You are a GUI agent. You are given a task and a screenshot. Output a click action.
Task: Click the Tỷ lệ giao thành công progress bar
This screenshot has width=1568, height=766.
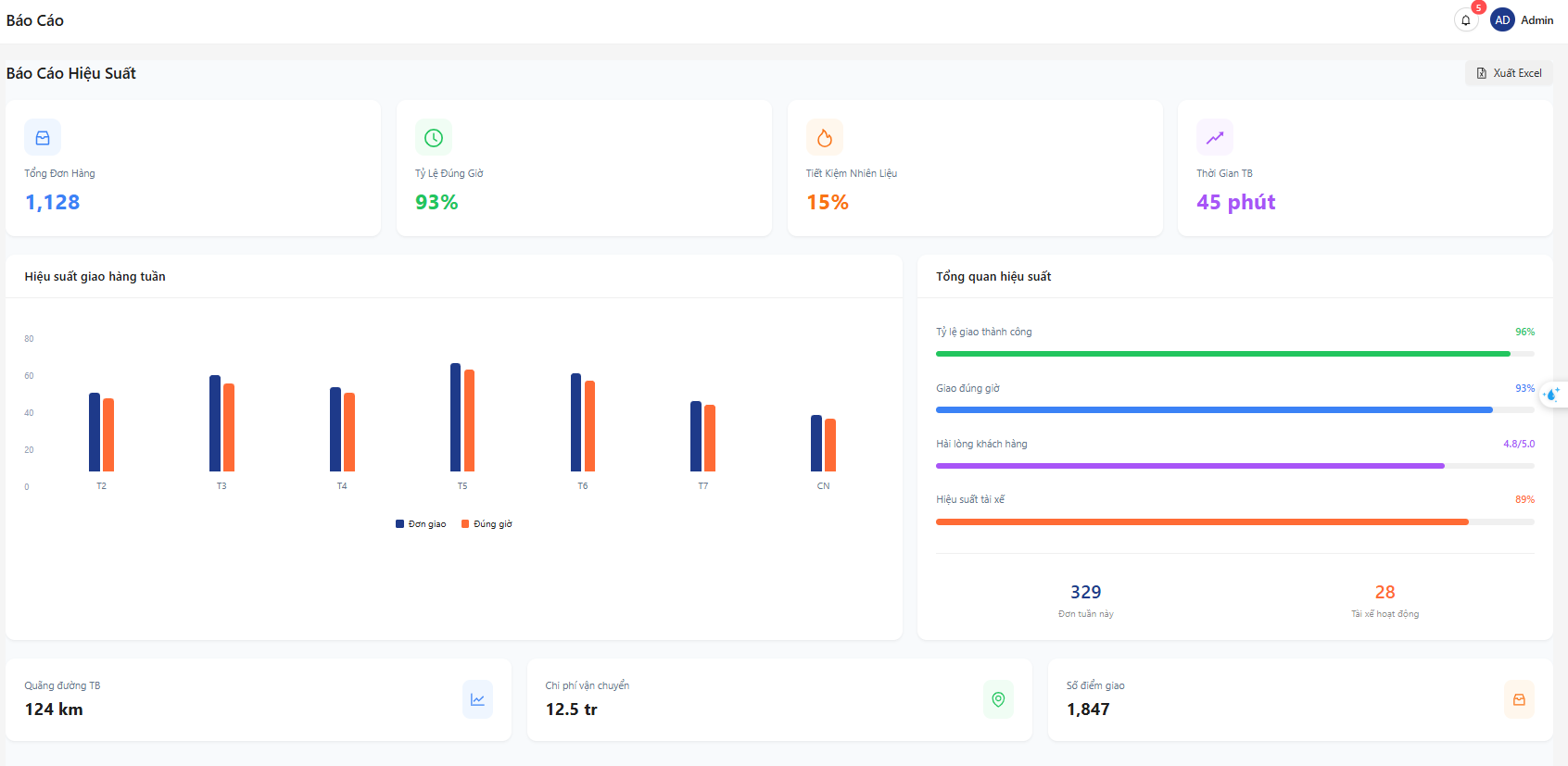click(x=1223, y=354)
